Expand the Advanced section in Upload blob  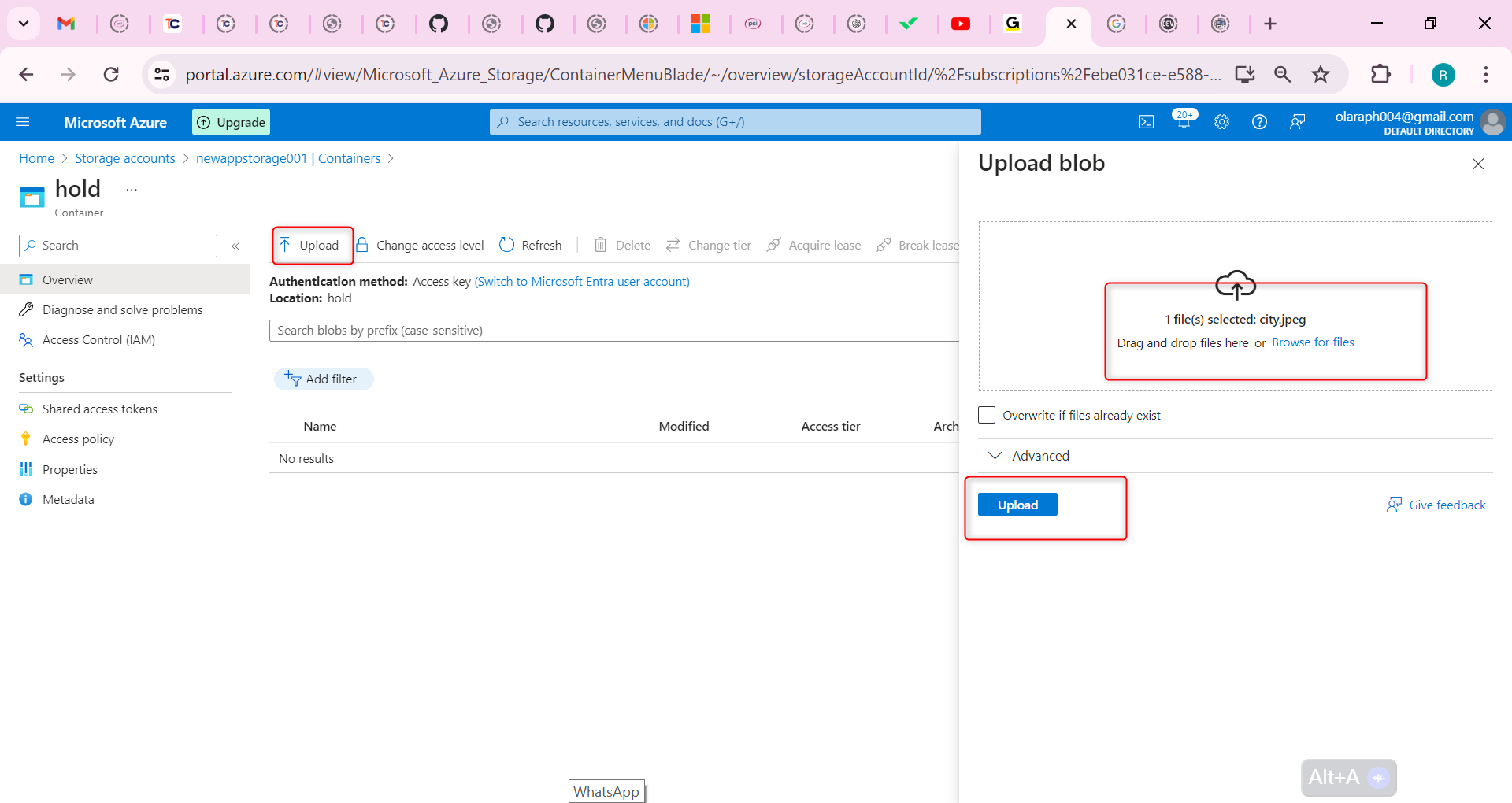[1028, 455]
